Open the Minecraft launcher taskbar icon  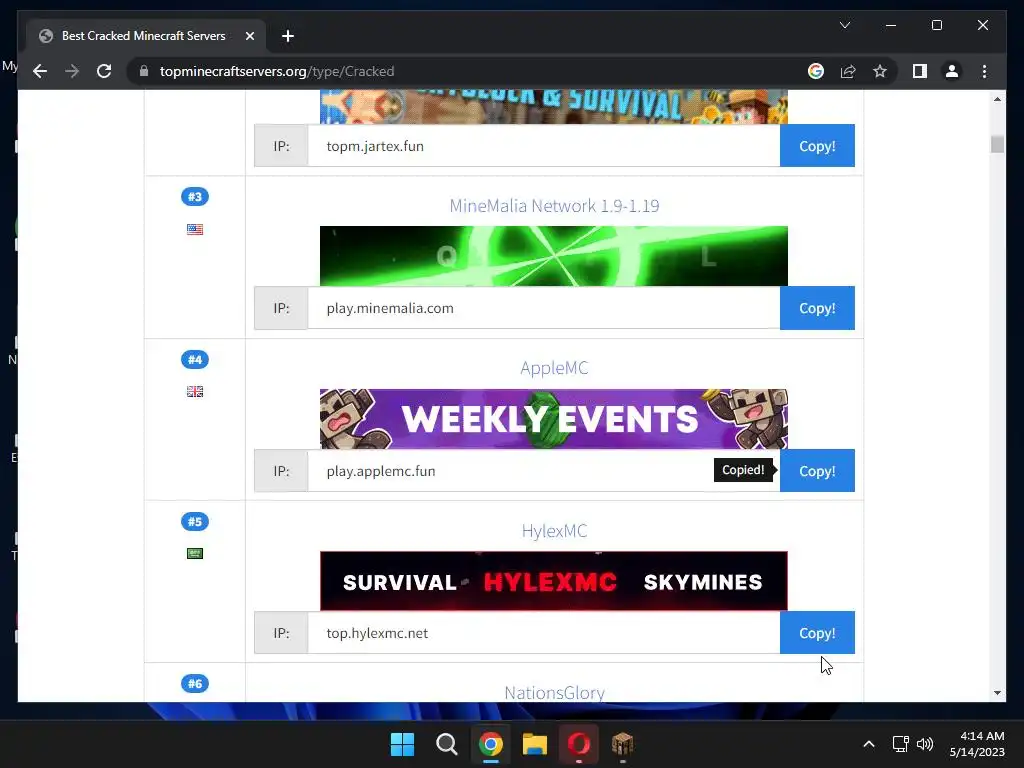click(x=622, y=744)
